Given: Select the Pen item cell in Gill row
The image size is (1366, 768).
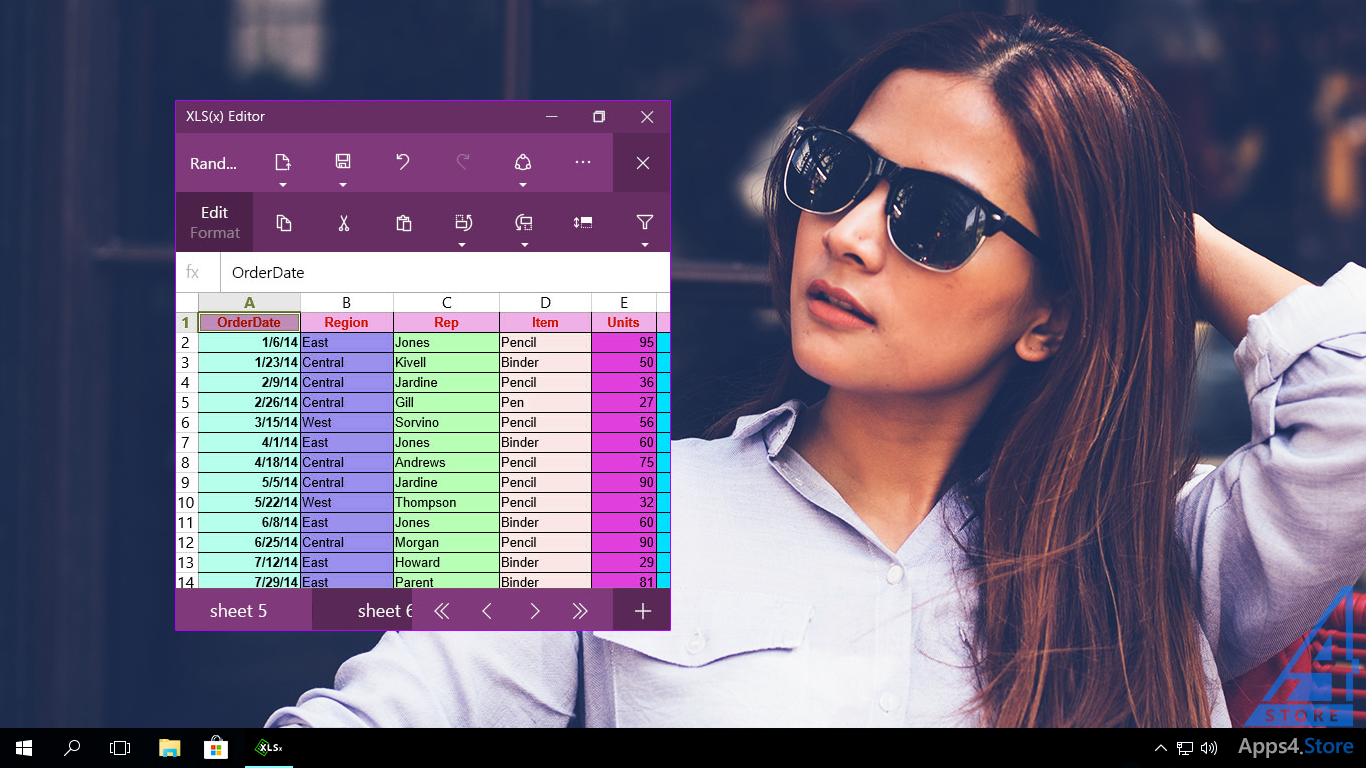Looking at the screenshot, I should 545,402.
